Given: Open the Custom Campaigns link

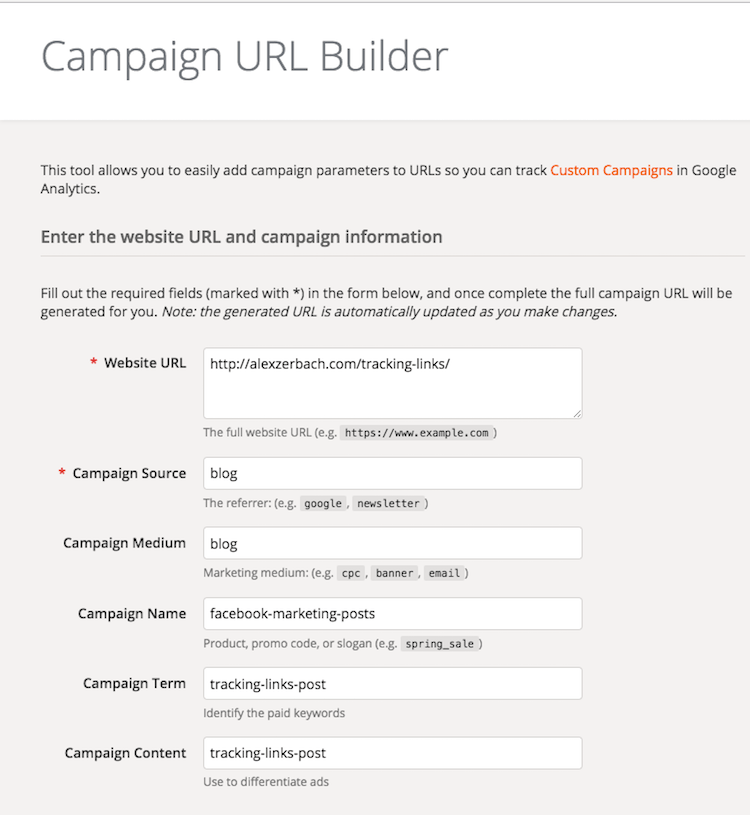Looking at the screenshot, I should 611,170.
